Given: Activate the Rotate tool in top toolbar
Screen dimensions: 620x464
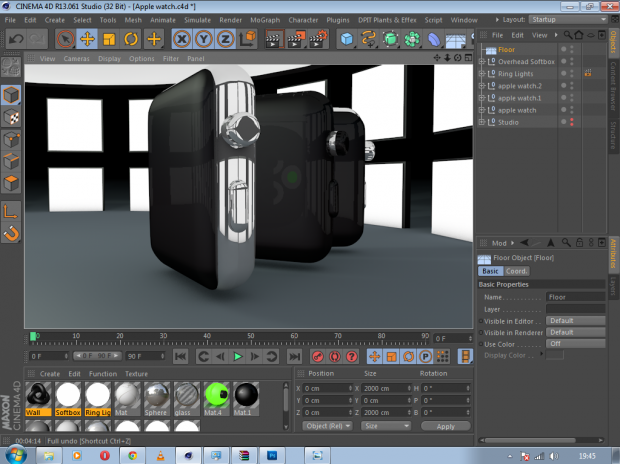Looking at the screenshot, I should [131, 39].
